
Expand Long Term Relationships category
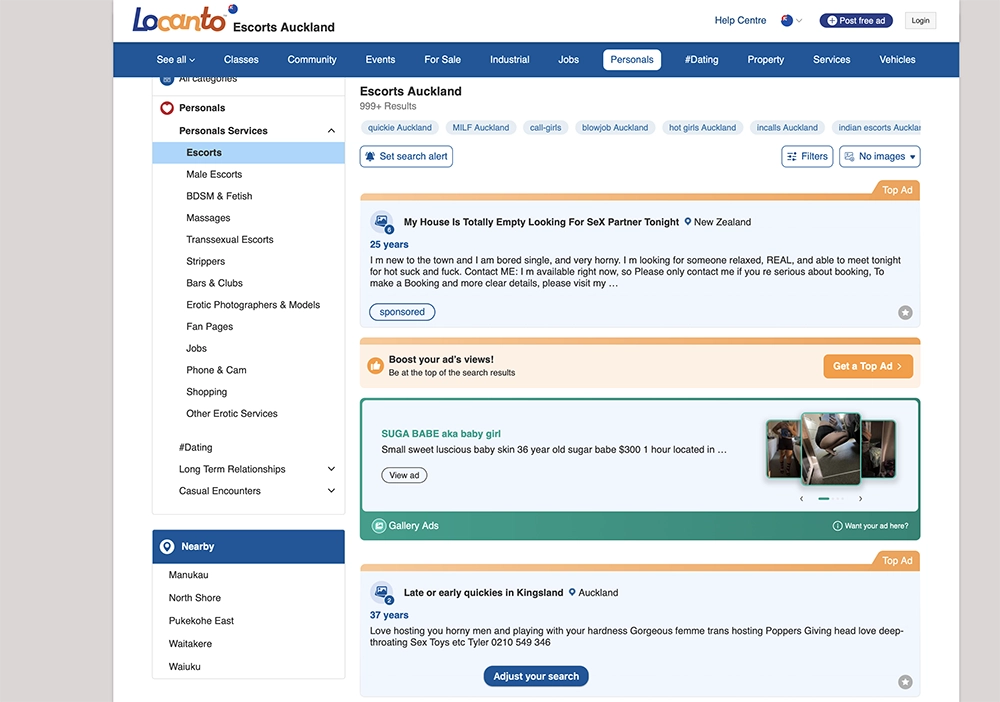(x=331, y=469)
